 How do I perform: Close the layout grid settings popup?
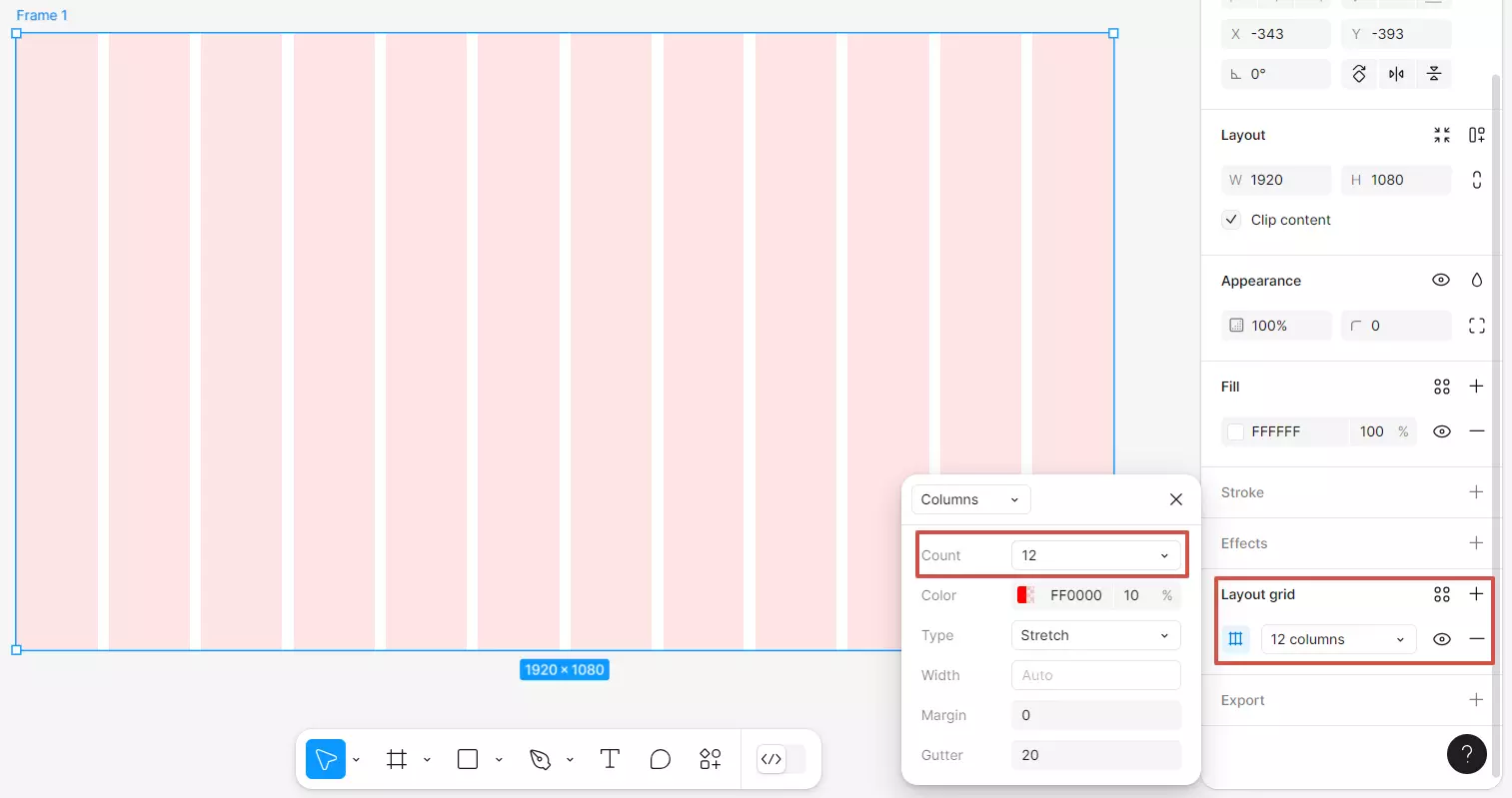[1176, 499]
